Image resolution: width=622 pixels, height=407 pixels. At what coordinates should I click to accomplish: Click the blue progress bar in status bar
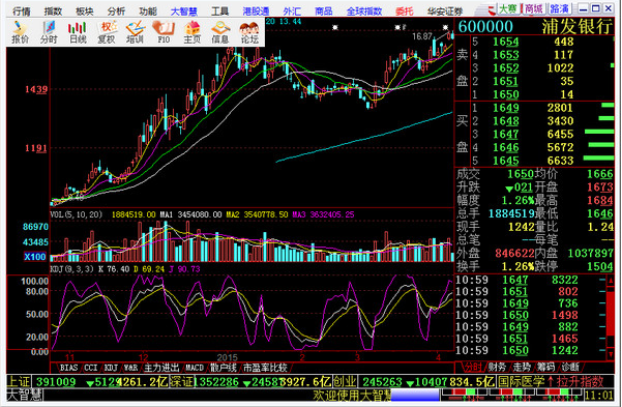click(x=415, y=395)
